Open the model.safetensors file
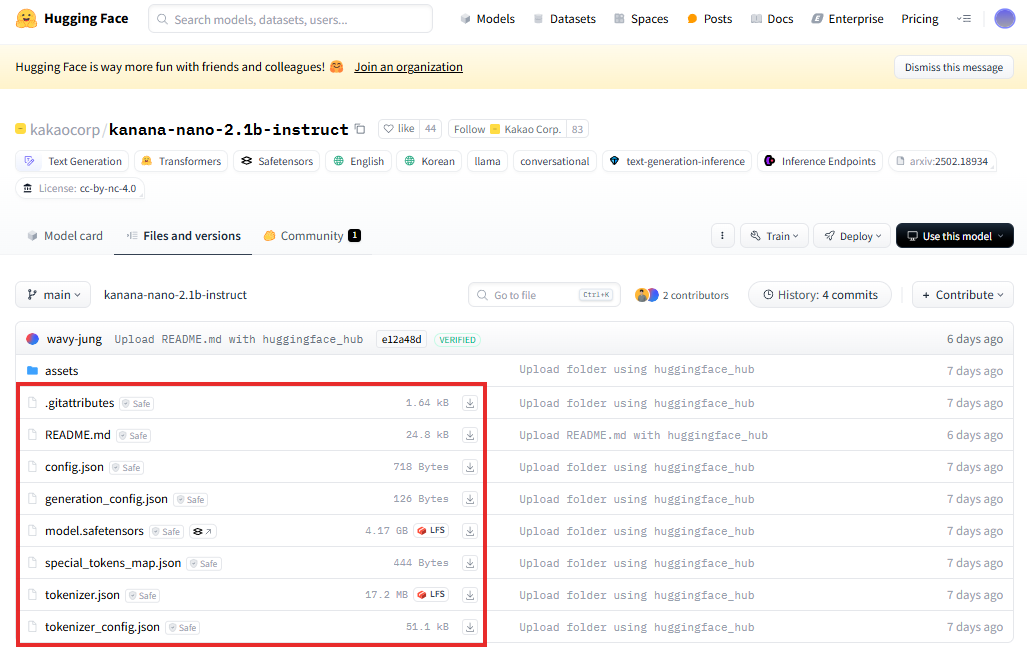This screenshot has height=651, width=1027. click(94, 531)
